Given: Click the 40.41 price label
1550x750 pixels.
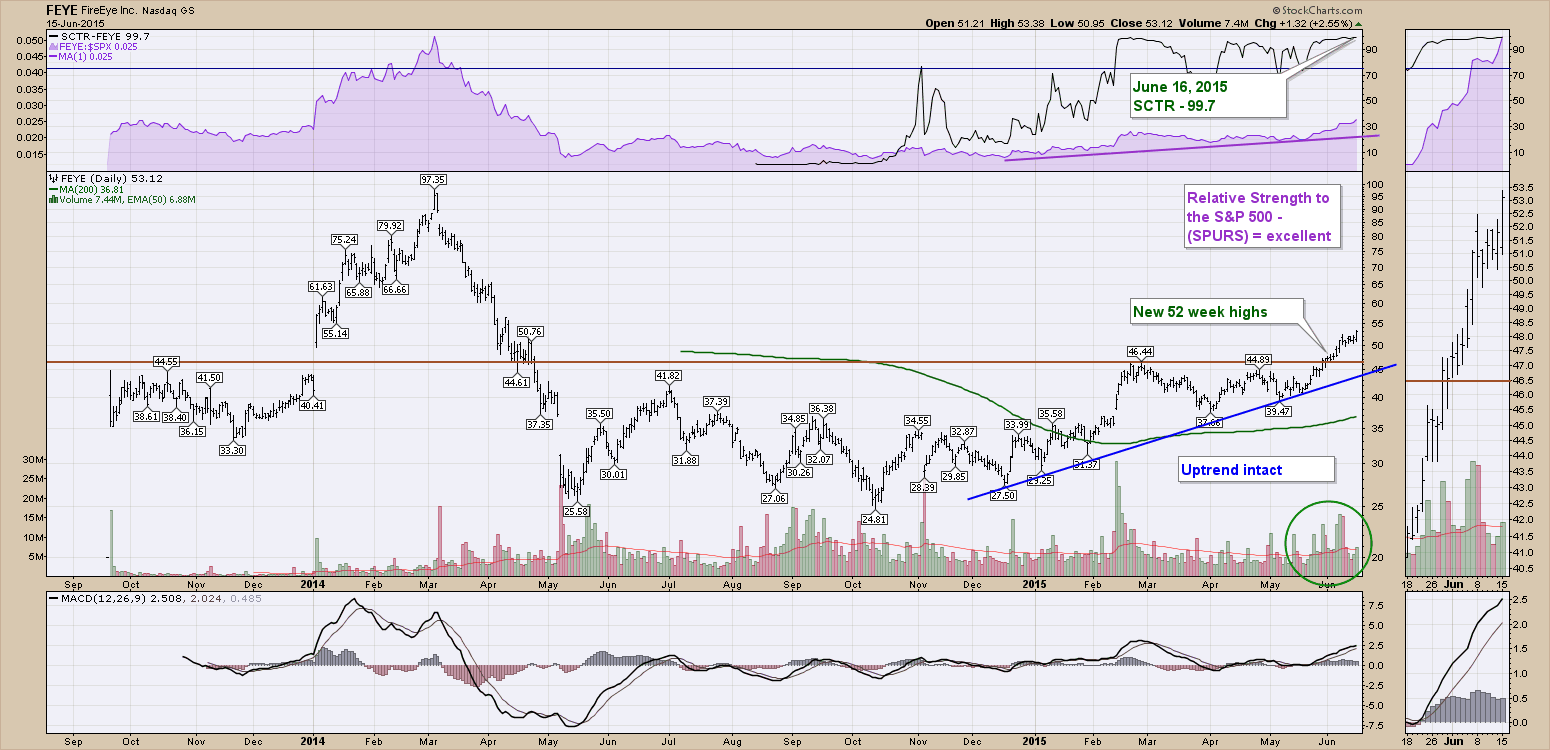Looking at the screenshot, I should pos(312,405).
